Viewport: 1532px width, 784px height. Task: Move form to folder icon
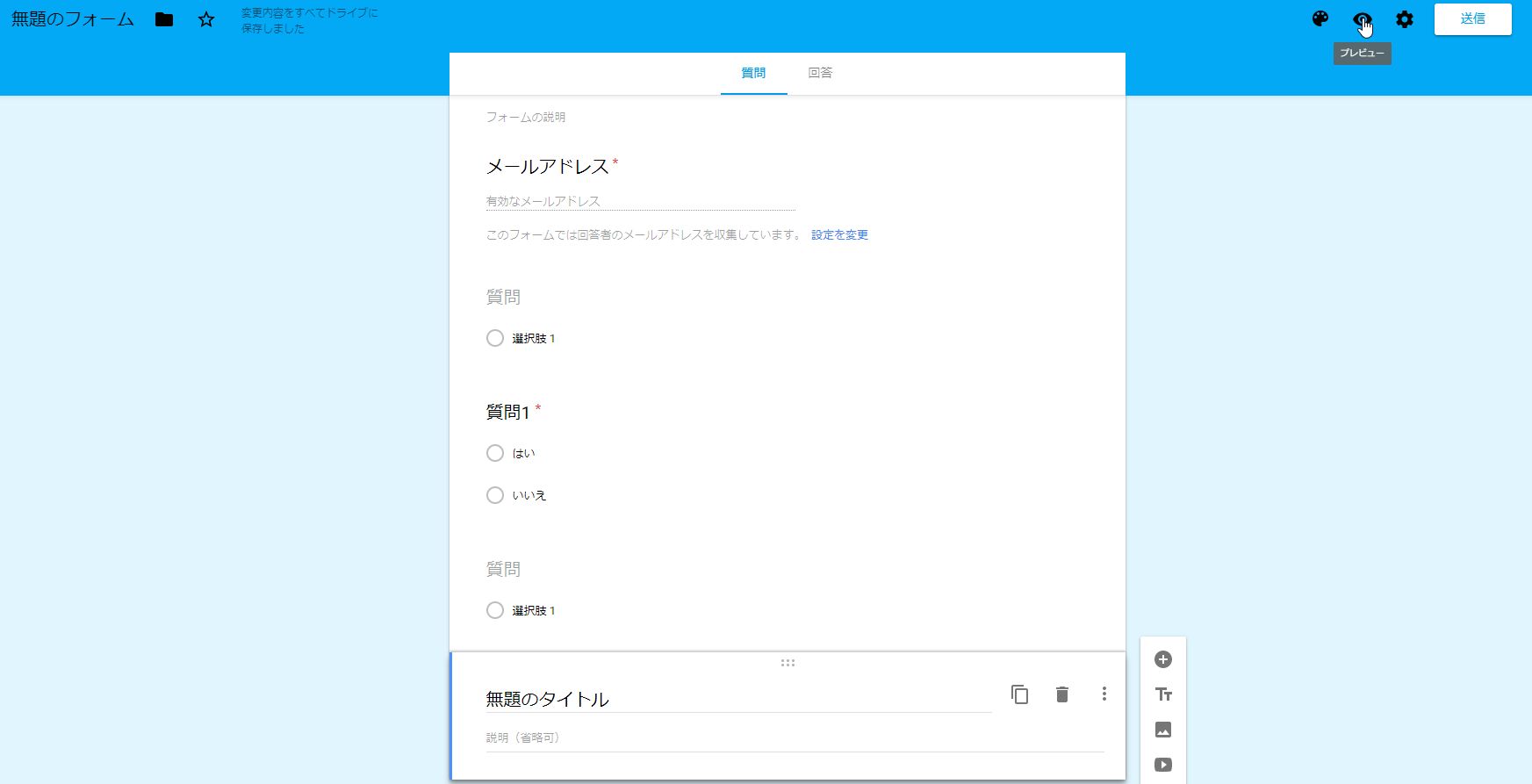(x=164, y=19)
